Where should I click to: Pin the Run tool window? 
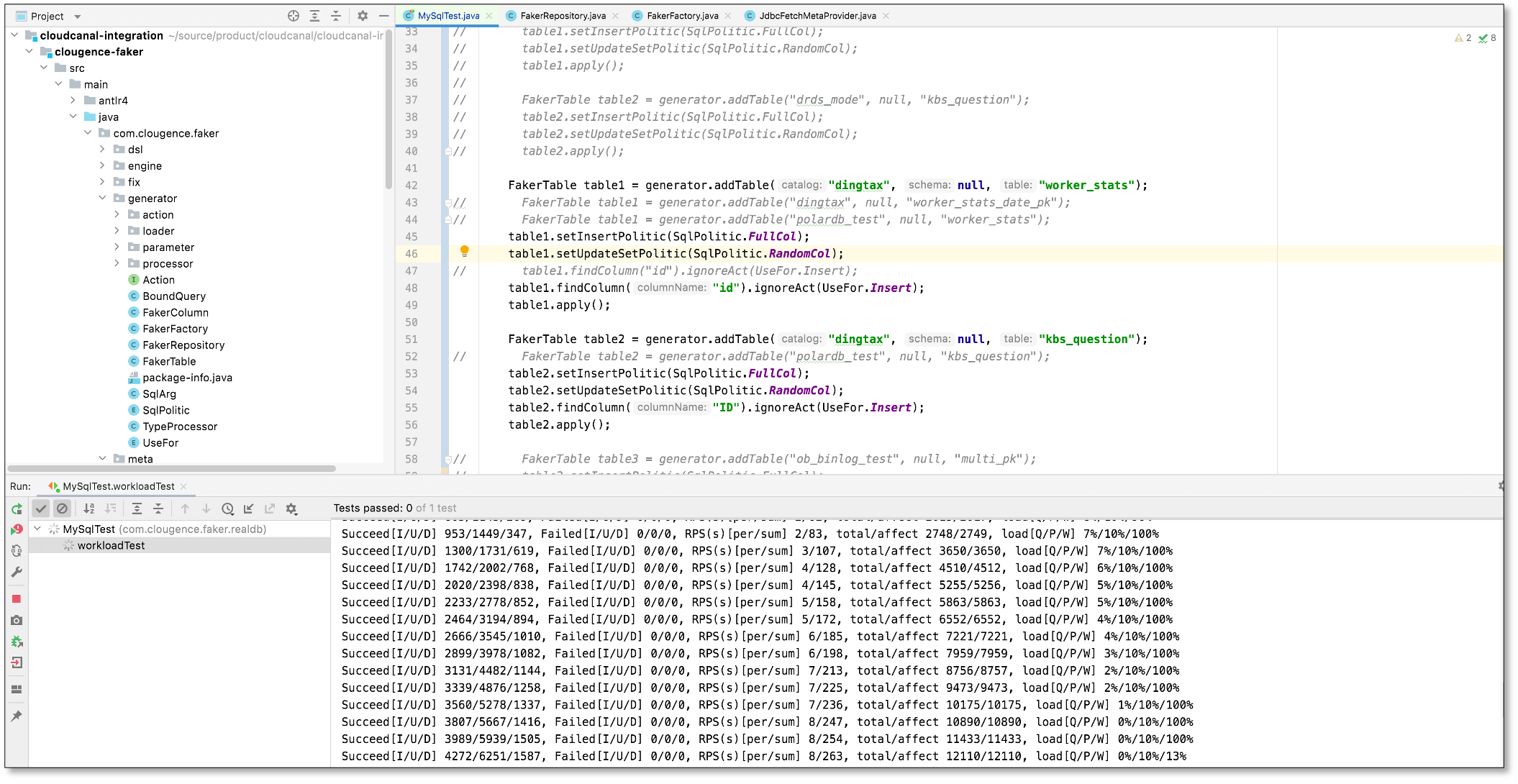(17, 717)
